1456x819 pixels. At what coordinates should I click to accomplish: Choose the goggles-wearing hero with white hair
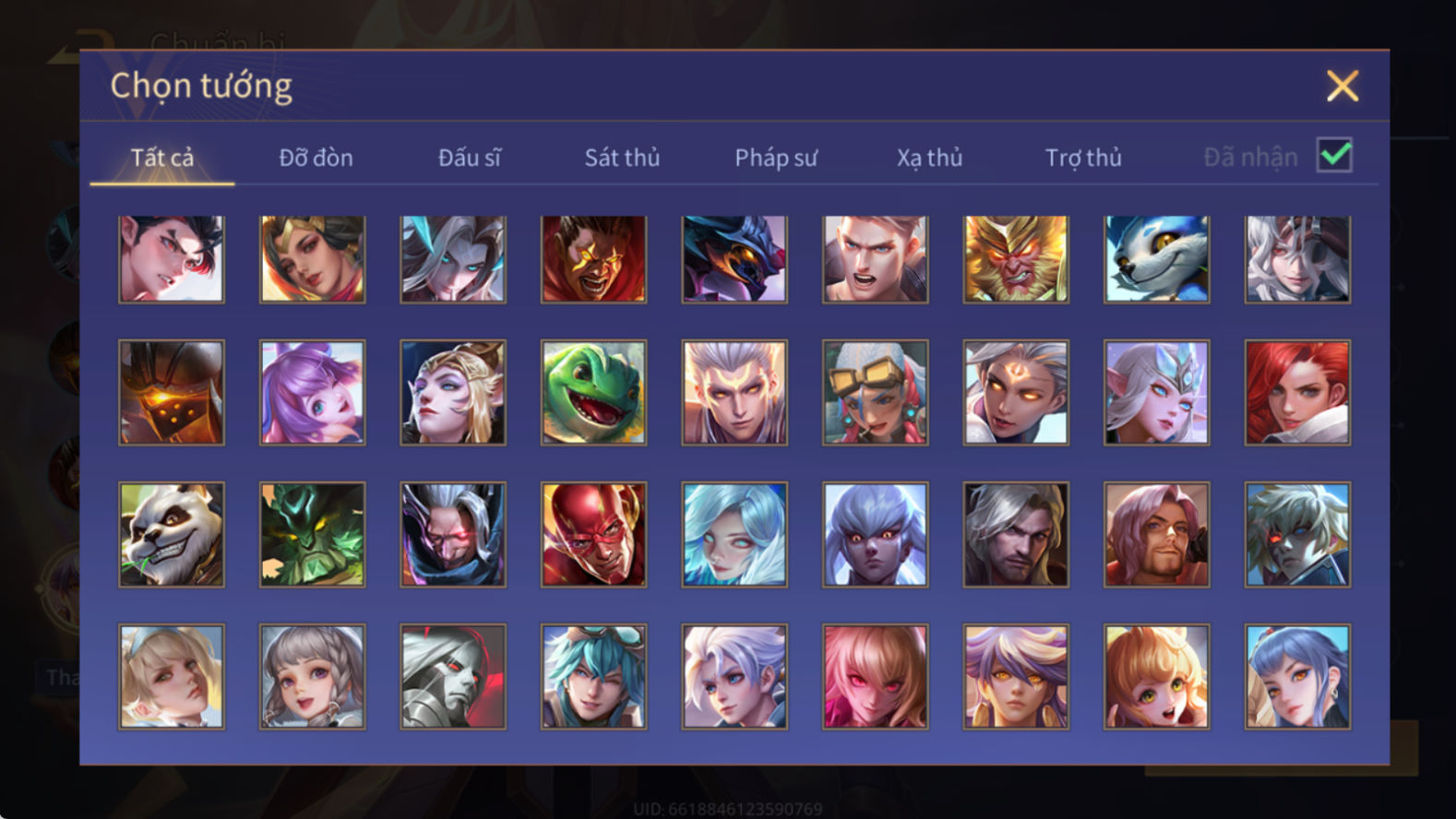point(875,393)
